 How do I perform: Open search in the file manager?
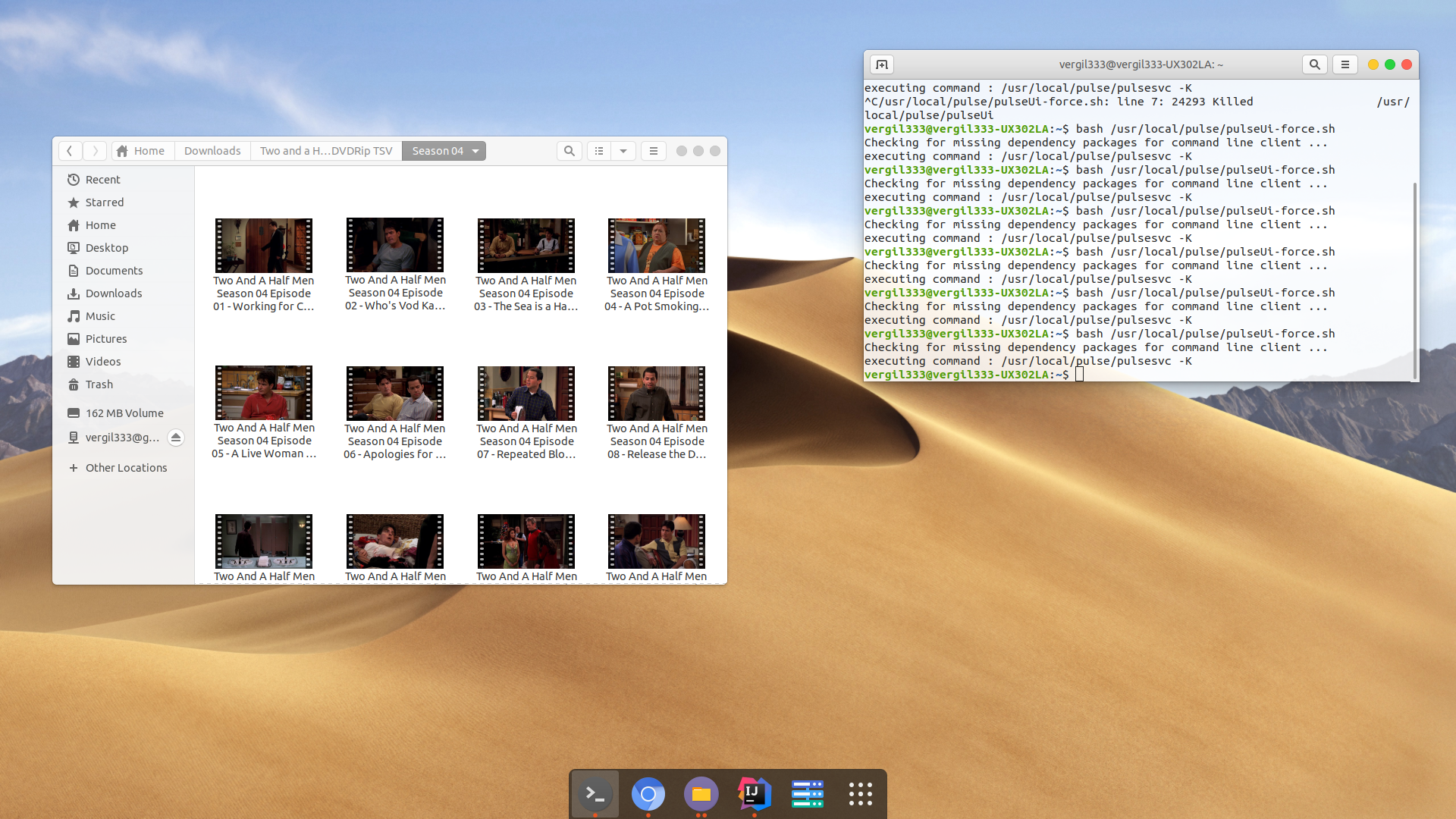pos(569,151)
